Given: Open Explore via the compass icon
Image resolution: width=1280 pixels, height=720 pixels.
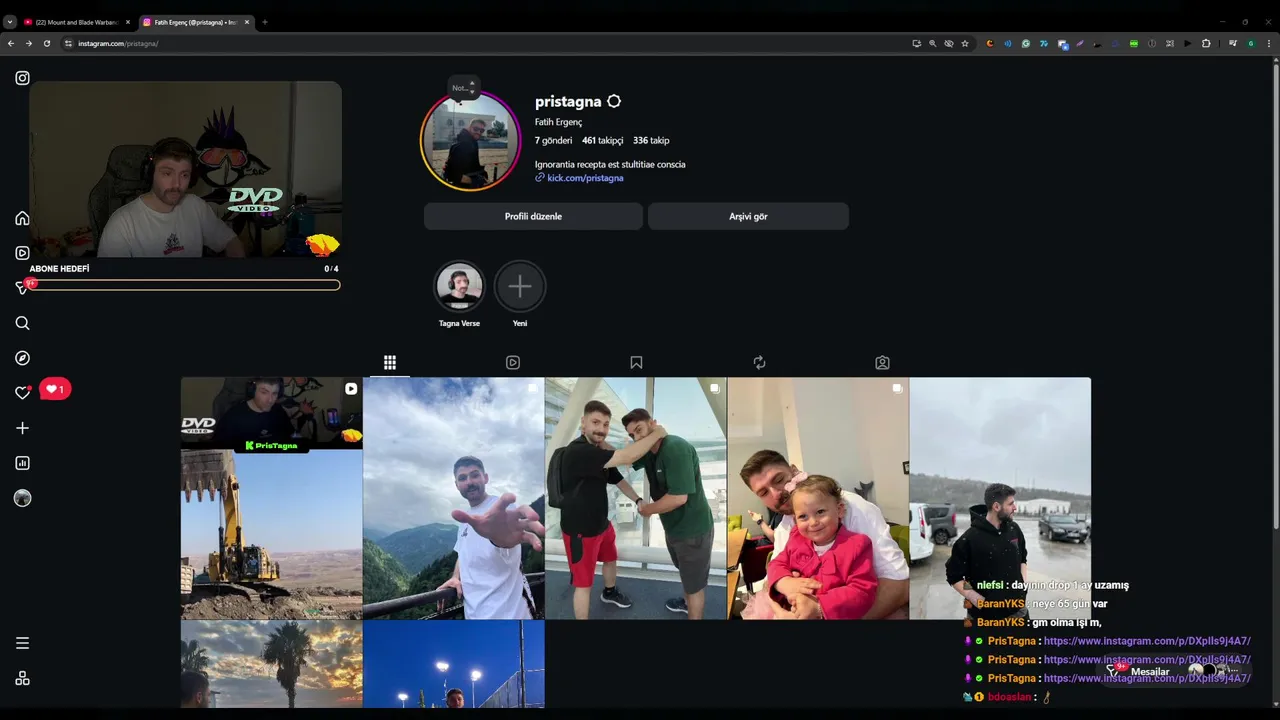Looking at the screenshot, I should tap(22, 358).
